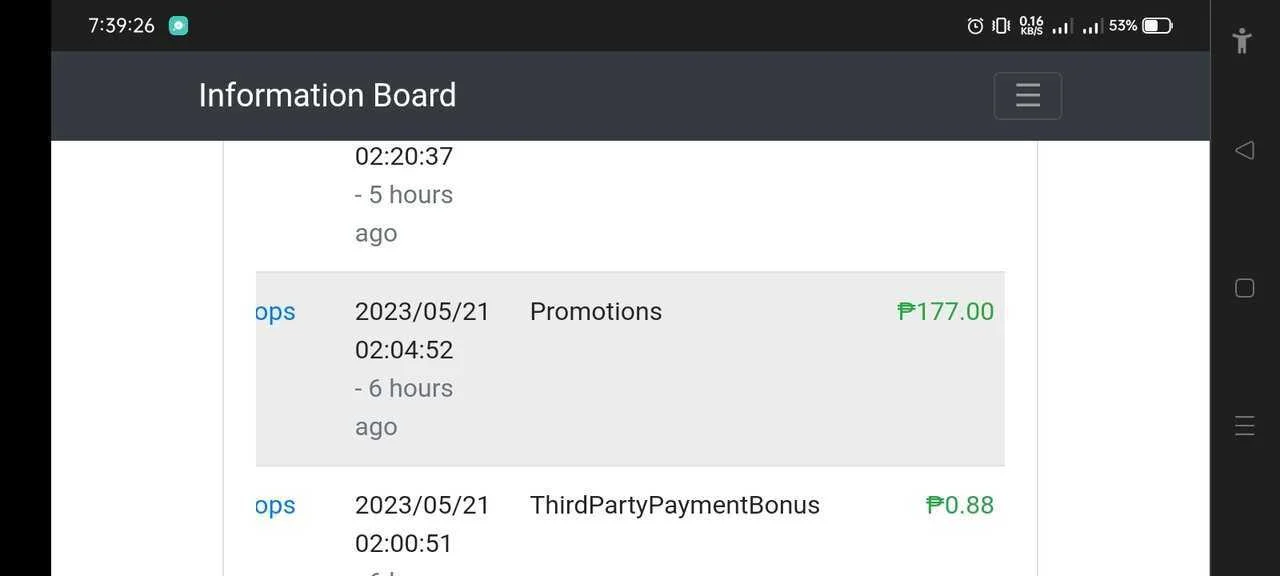
Task: Tap the battery indicator icon
Action: 1157,26
